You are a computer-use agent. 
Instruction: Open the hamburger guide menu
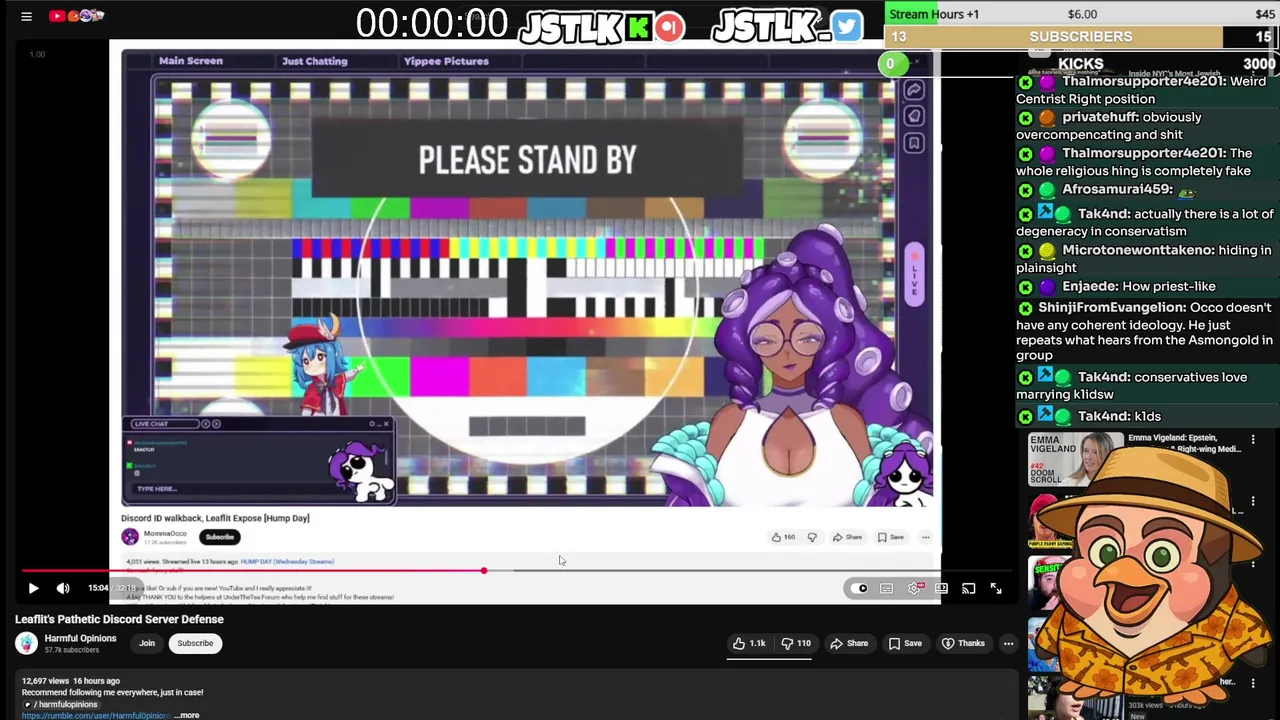pyautogui.click(x=27, y=16)
